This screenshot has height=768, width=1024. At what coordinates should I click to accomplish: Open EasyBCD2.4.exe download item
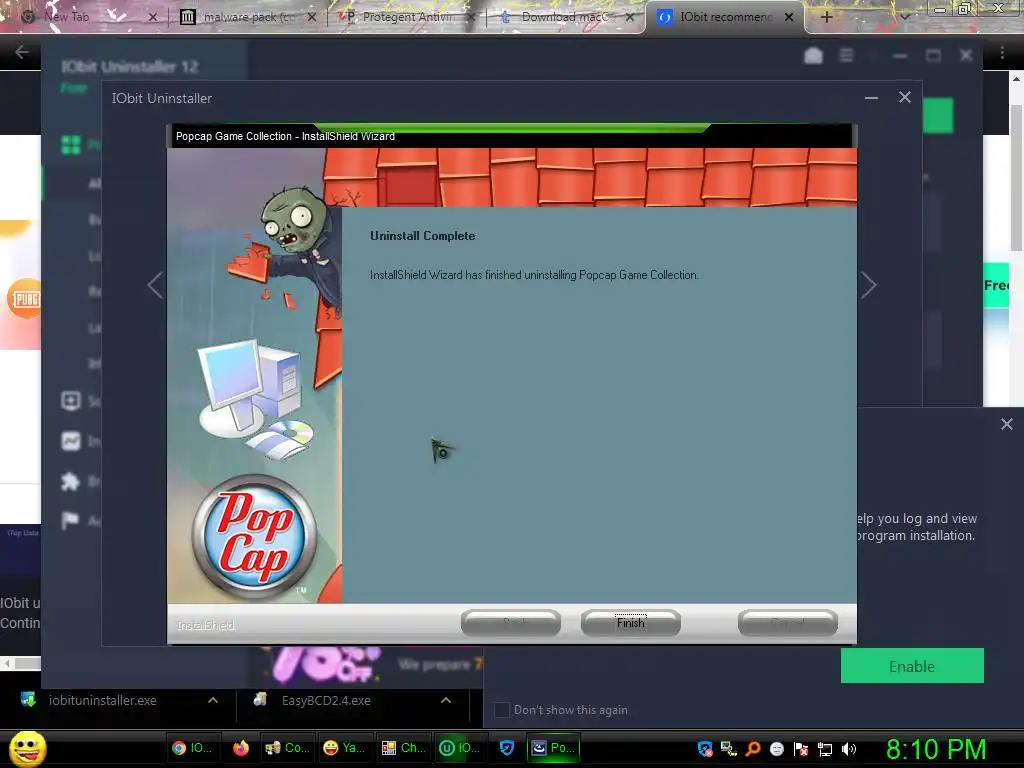click(327, 700)
